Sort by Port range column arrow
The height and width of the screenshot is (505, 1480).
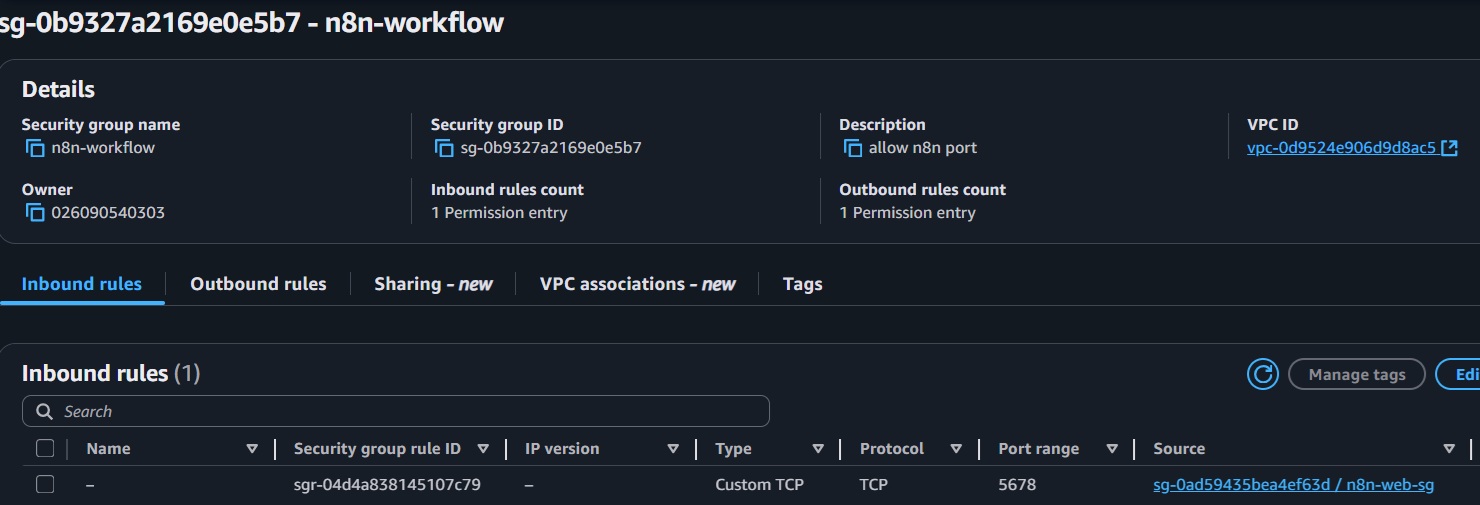(1112, 449)
